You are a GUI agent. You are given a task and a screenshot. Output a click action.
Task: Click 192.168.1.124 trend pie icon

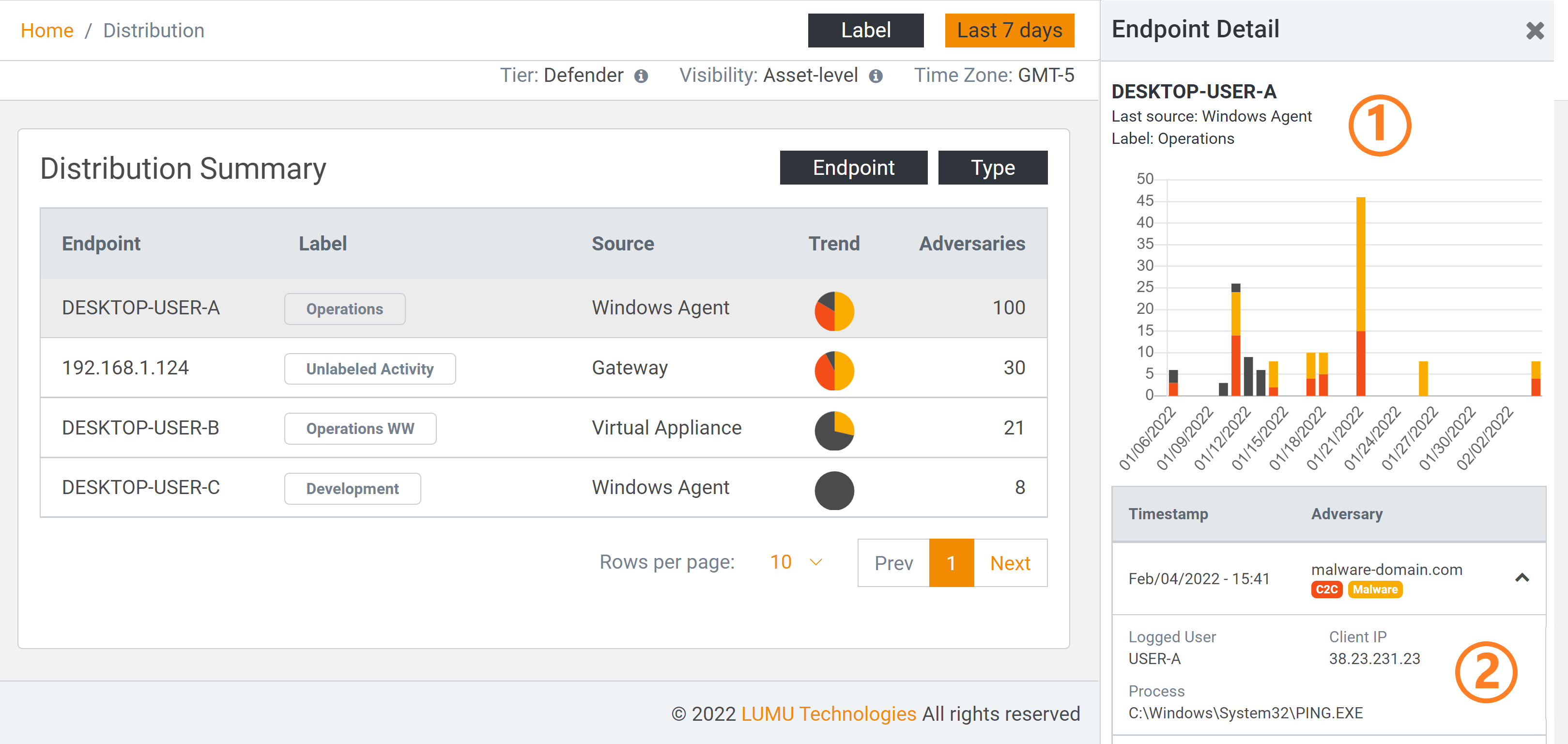[834, 371]
